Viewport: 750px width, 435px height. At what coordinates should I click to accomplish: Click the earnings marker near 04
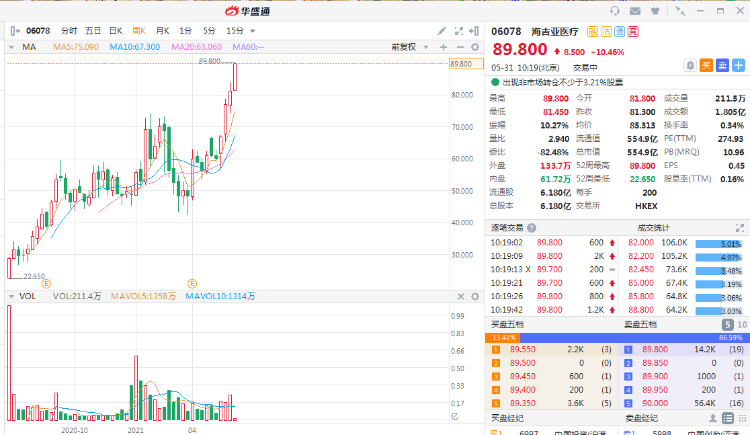[x=192, y=284]
